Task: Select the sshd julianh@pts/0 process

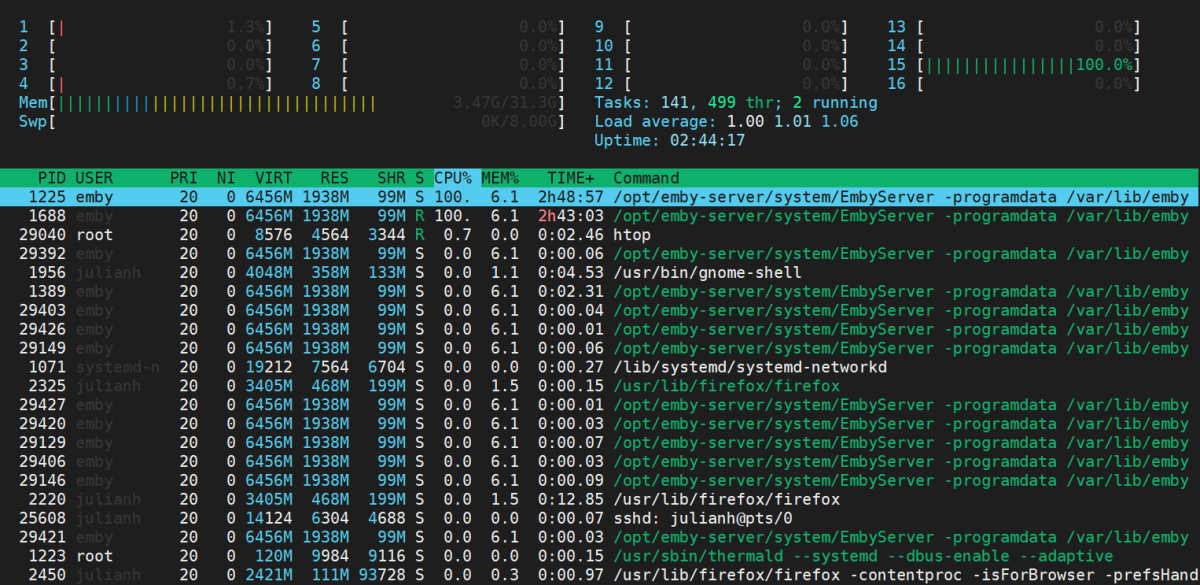Action: tap(600, 518)
